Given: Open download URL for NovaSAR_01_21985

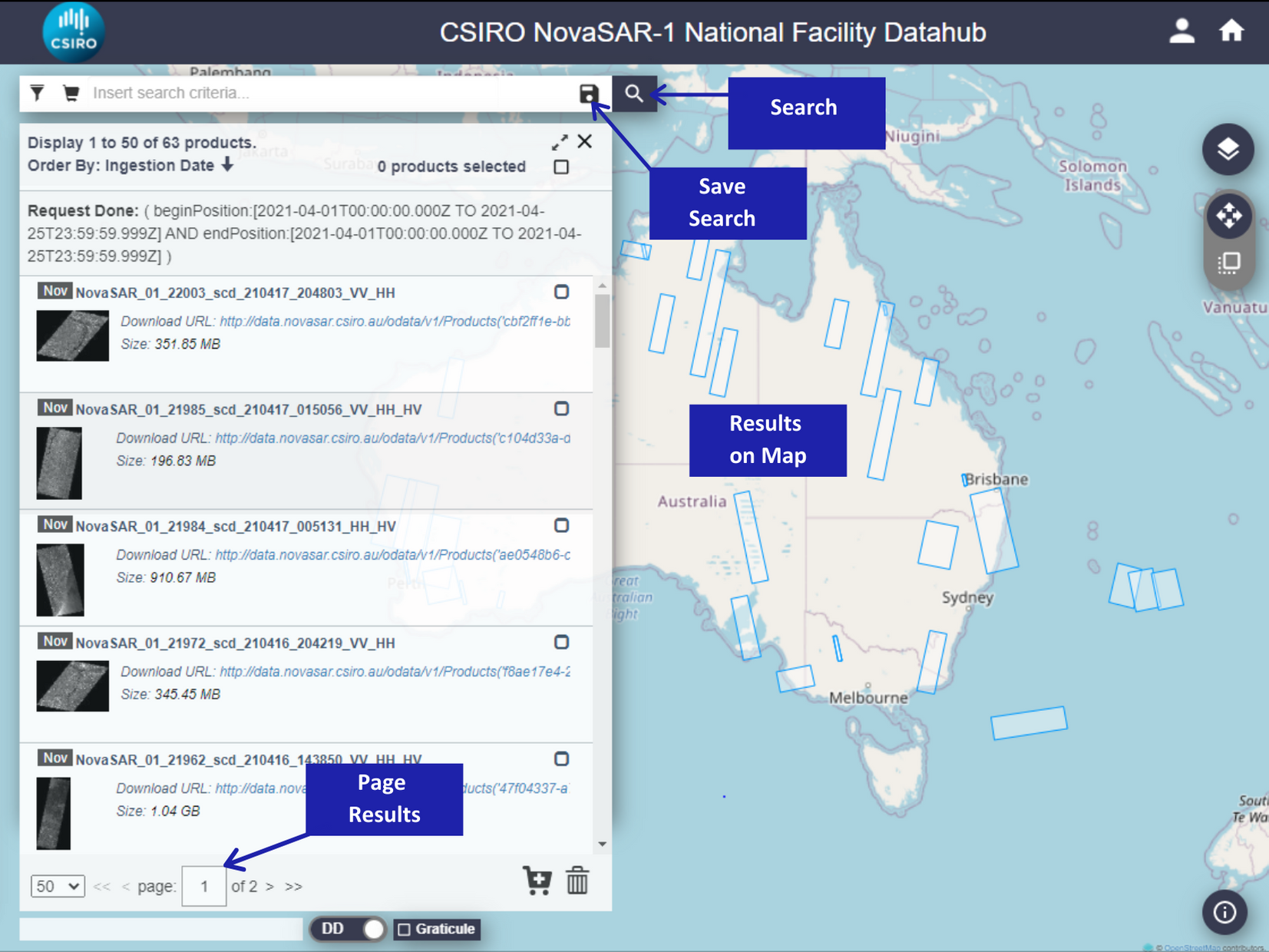Looking at the screenshot, I should coord(392,438).
